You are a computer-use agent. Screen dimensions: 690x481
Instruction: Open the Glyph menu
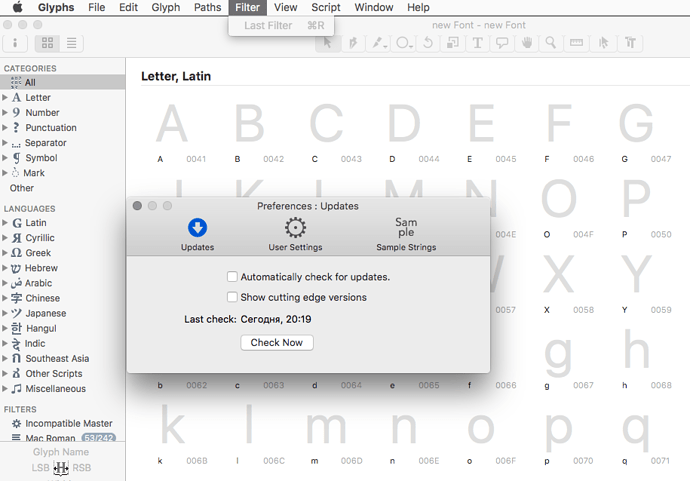[x=165, y=7]
